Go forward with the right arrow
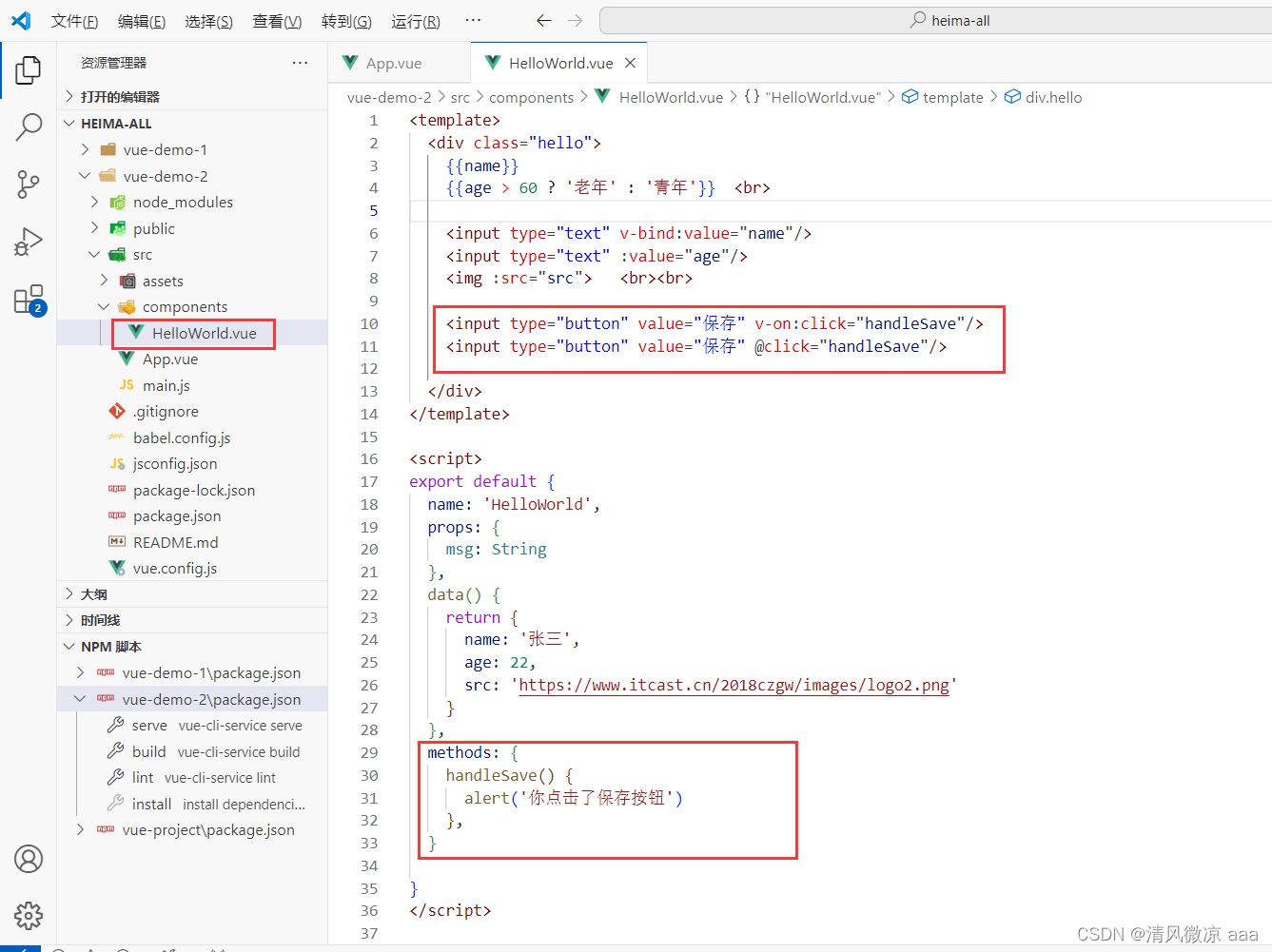Viewport: 1272px width, 952px height. click(x=575, y=20)
